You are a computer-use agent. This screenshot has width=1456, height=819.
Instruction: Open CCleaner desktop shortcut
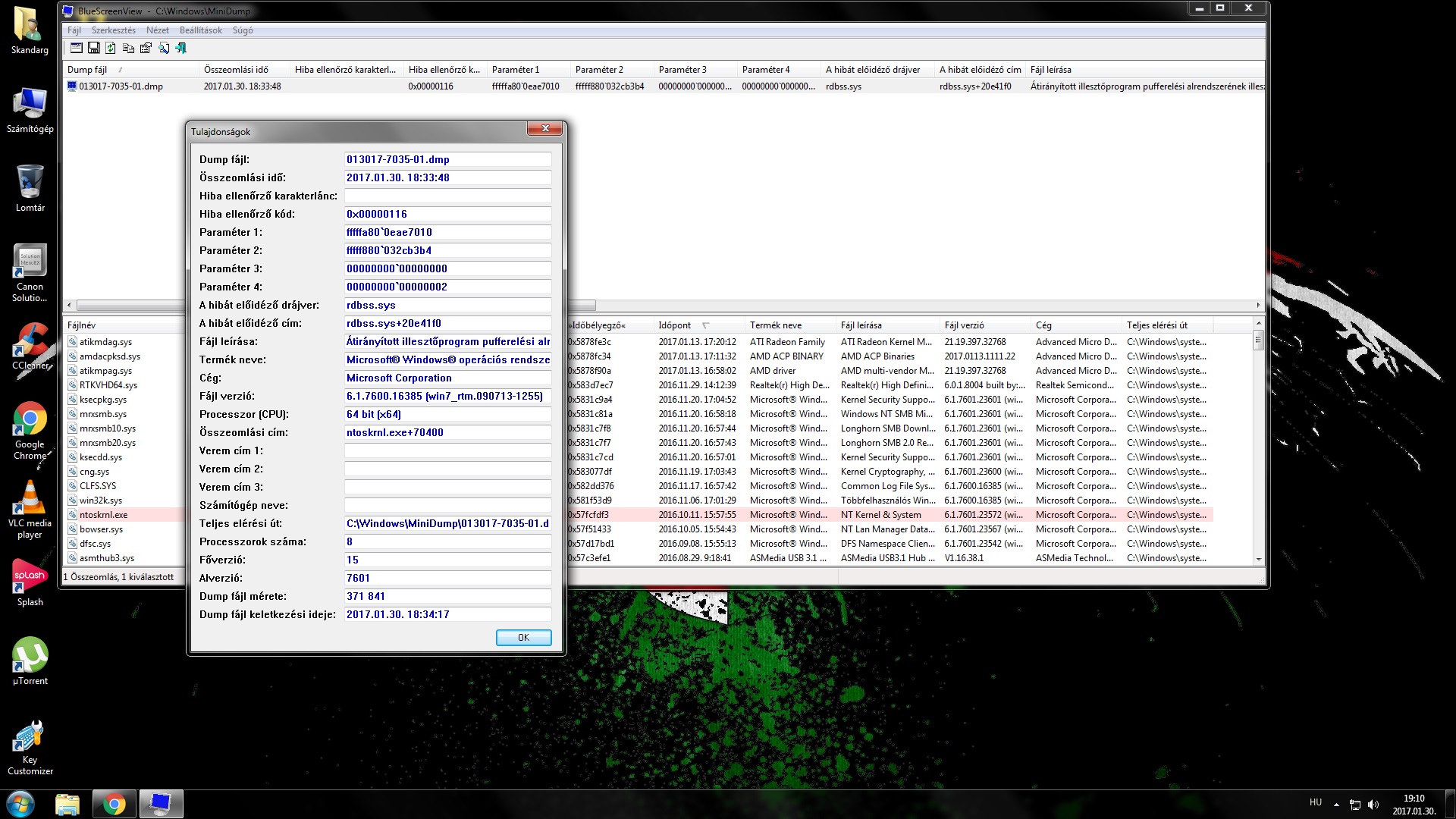point(30,347)
